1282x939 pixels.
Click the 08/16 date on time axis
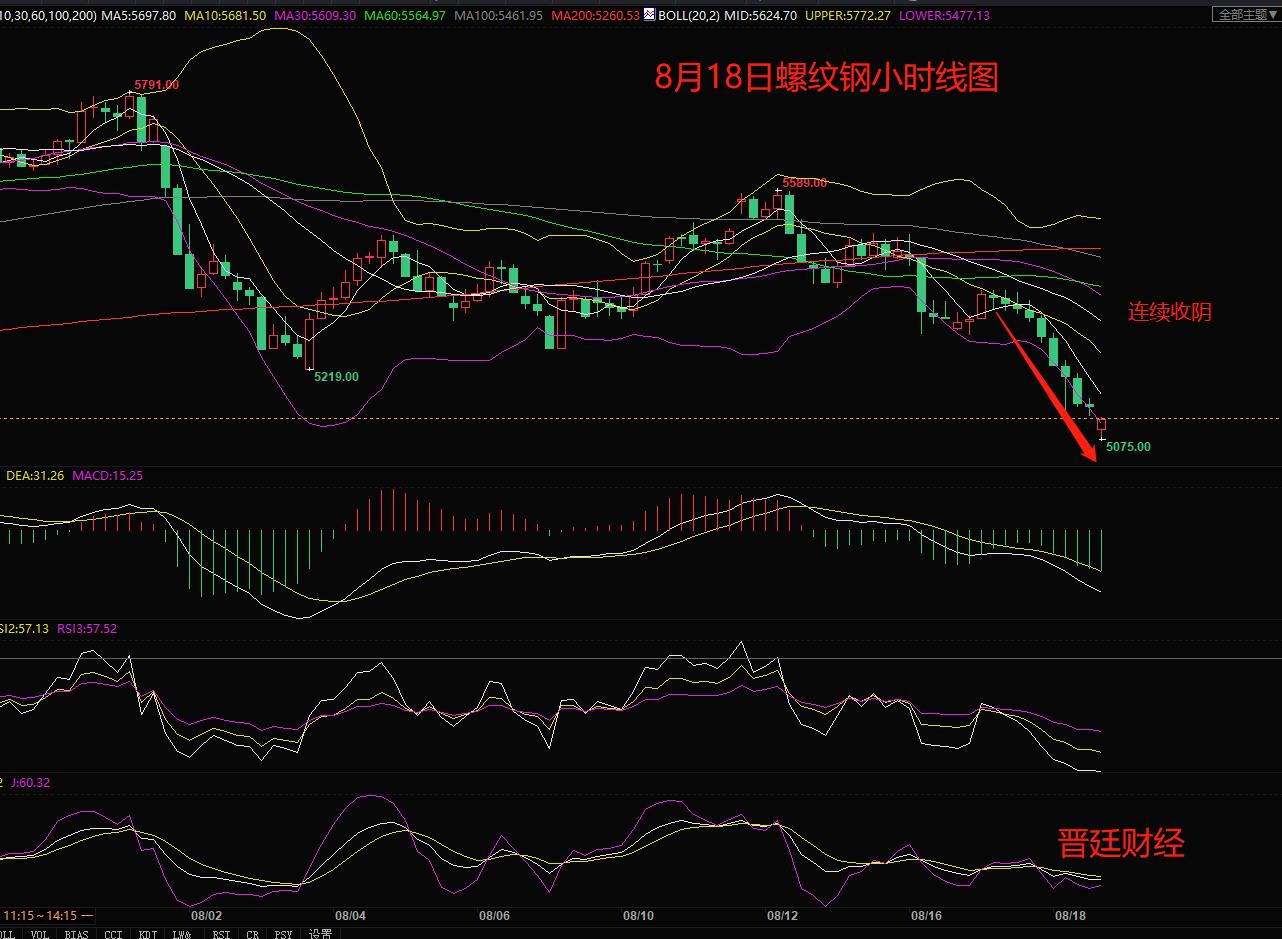pyautogui.click(x=927, y=915)
